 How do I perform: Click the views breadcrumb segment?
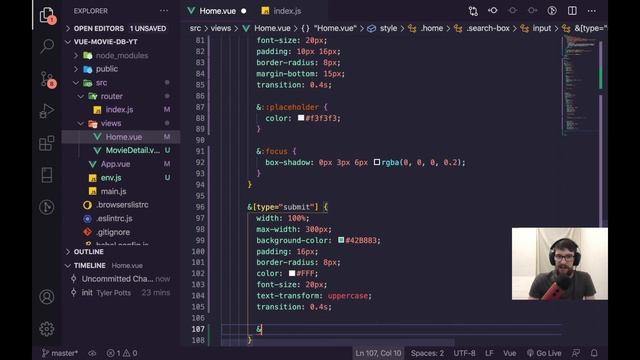click(221, 28)
